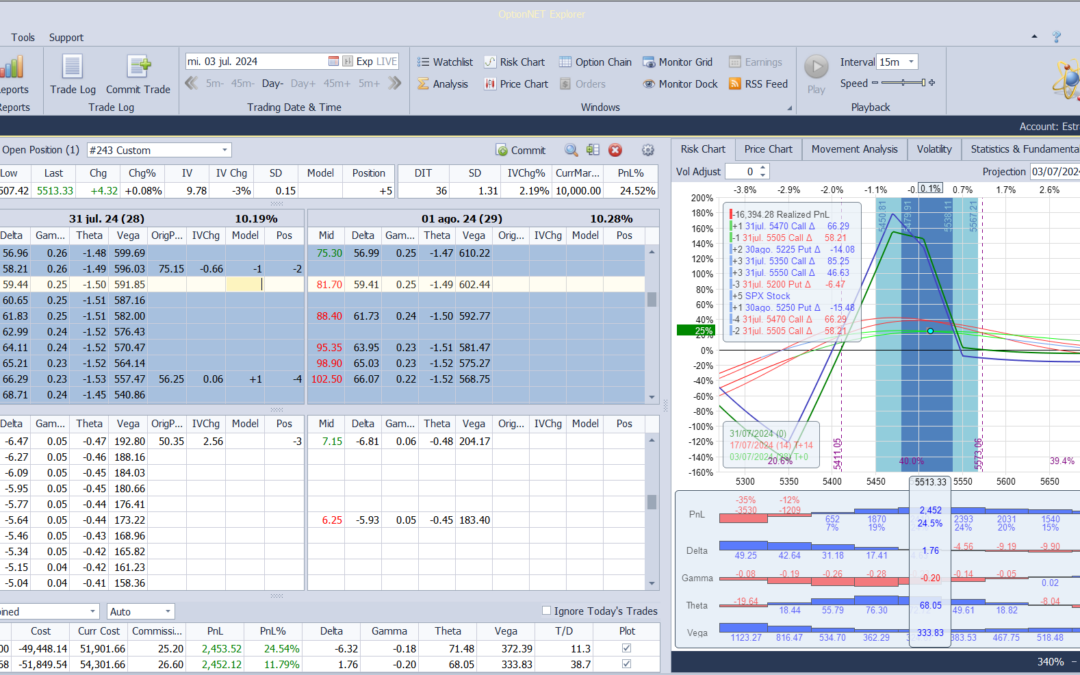The height and width of the screenshot is (675, 1080).
Task: Click the help question mark icon
Action: tap(1057, 37)
